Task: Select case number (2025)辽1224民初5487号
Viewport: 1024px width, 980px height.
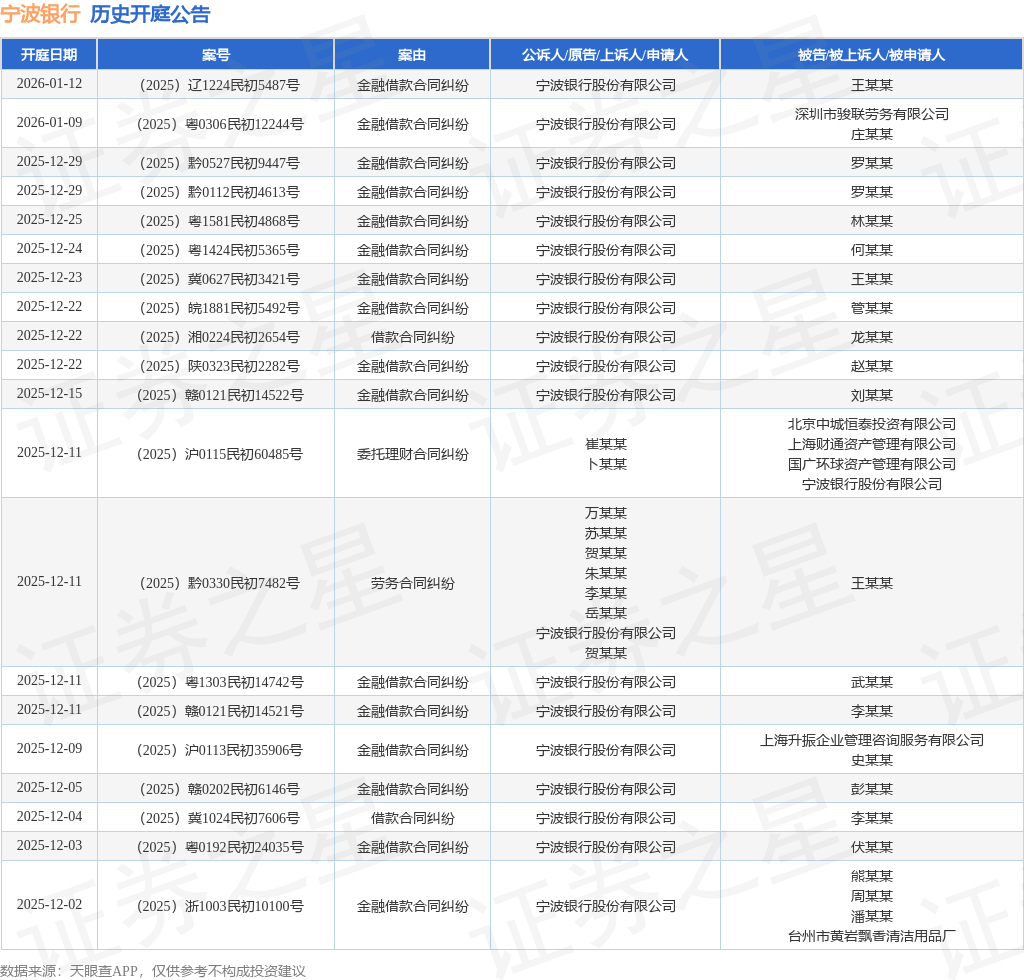Action: pos(219,85)
